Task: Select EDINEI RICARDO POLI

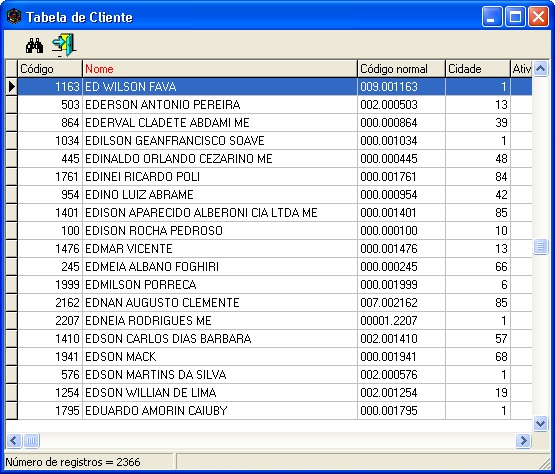Action: point(220,177)
